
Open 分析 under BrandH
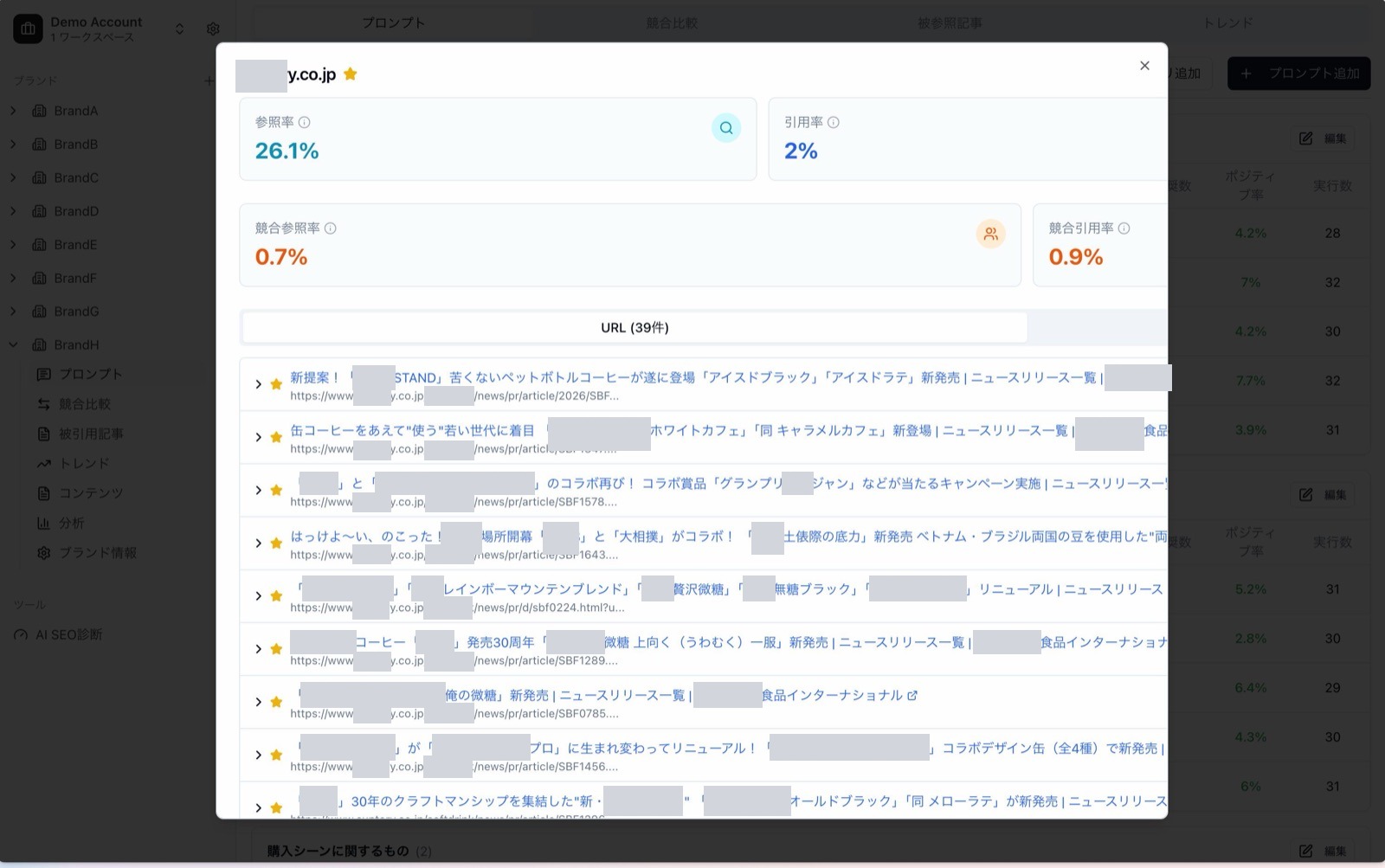[71, 523]
